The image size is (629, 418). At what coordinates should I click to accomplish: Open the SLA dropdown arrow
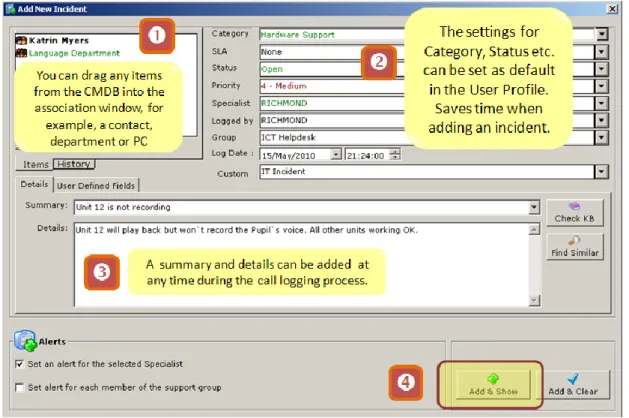[601, 52]
